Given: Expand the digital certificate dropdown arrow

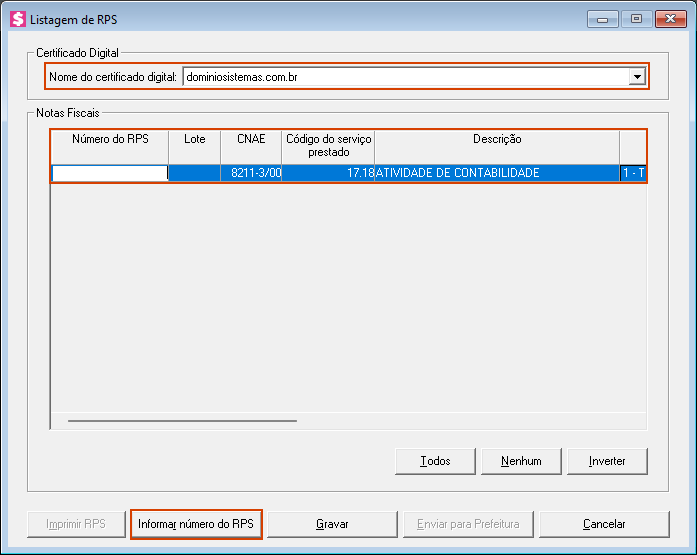Looking at the screenshot, I should click(x=636, y=77).
